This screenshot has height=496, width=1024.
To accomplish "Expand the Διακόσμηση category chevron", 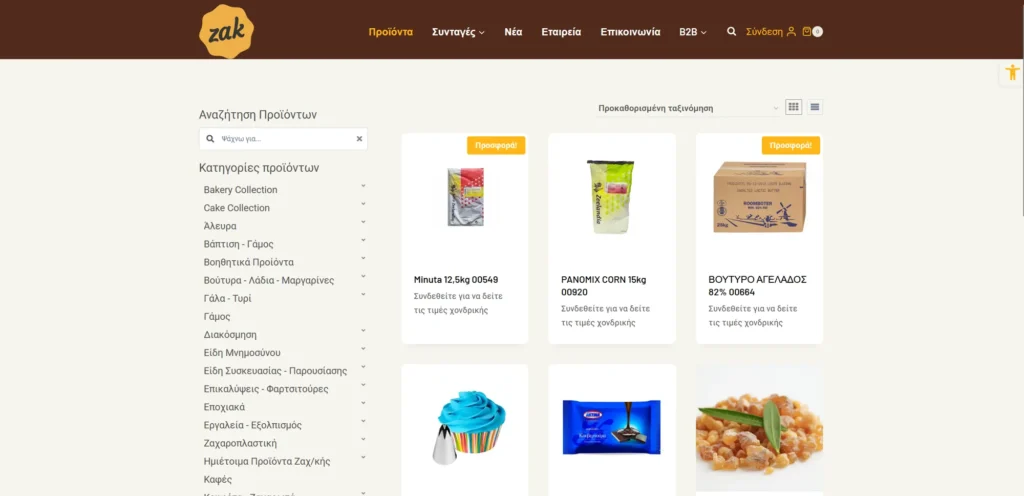I will [x=363, y=331].
